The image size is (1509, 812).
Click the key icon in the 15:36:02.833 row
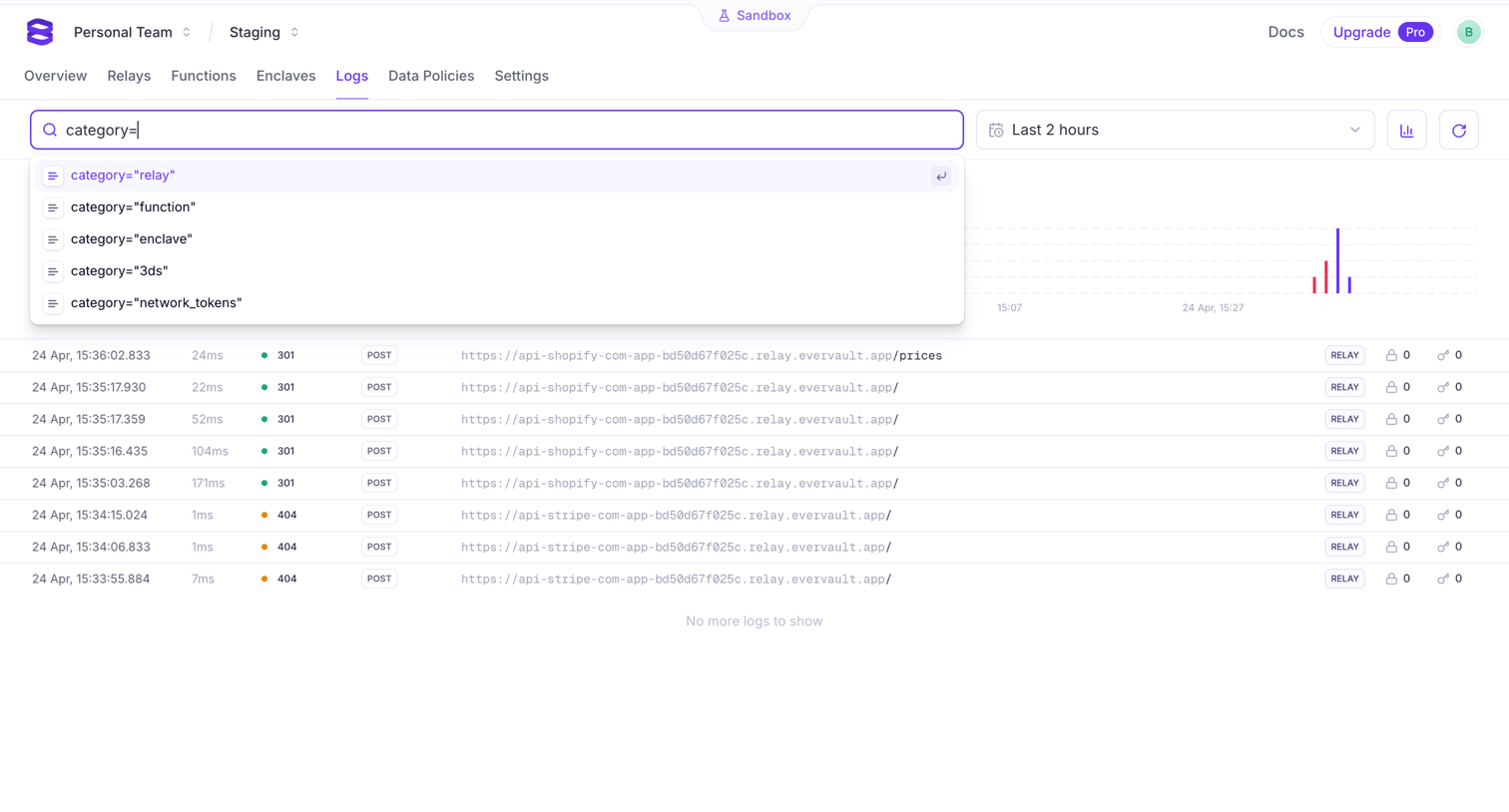pyautogui.click(x=1443, y=355)
